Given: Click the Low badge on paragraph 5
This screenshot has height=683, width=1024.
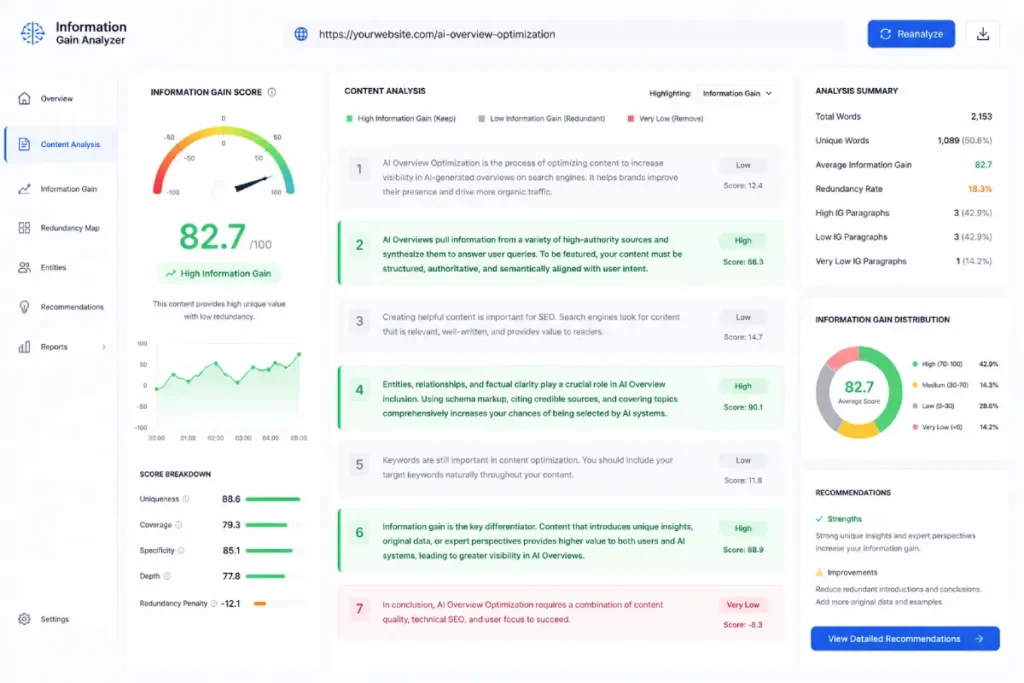Looking at the screenshot, I should click(743, 460).
